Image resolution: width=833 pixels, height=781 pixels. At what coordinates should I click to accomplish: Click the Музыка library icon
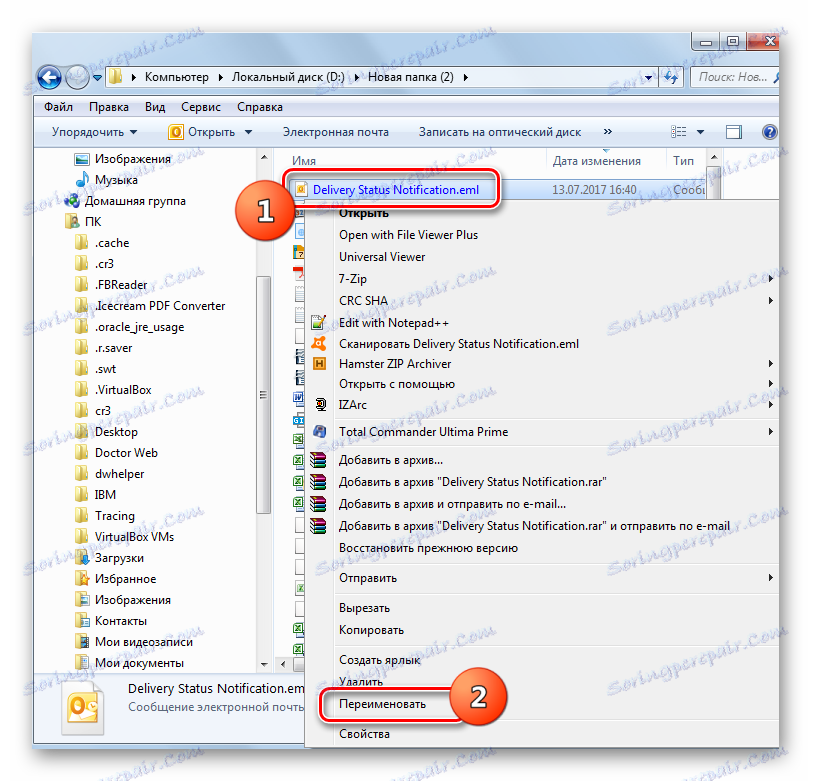point(82,180)
